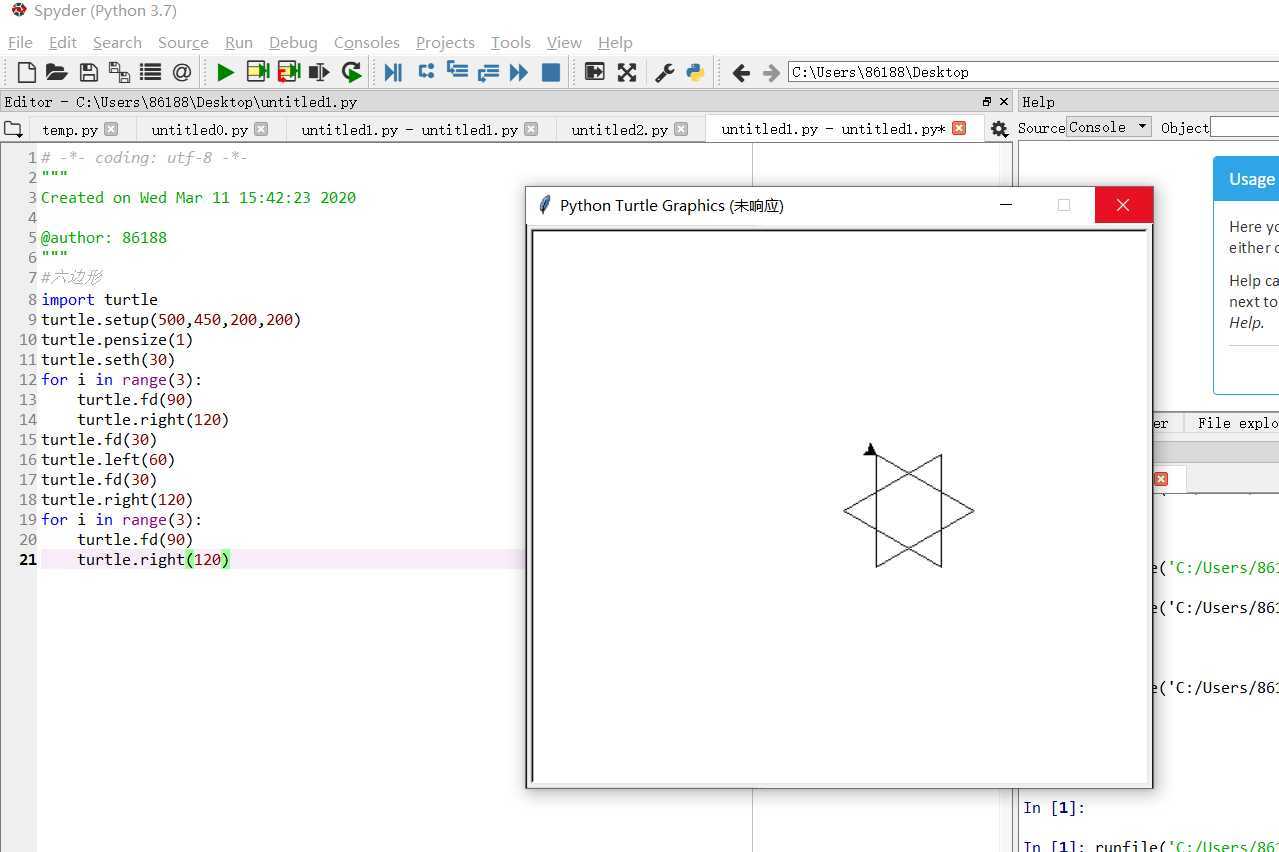The width and height of the screenshot is (1279, 852).
Task: Click the 'turtle.left(60)' line
Action: [108, 459]
